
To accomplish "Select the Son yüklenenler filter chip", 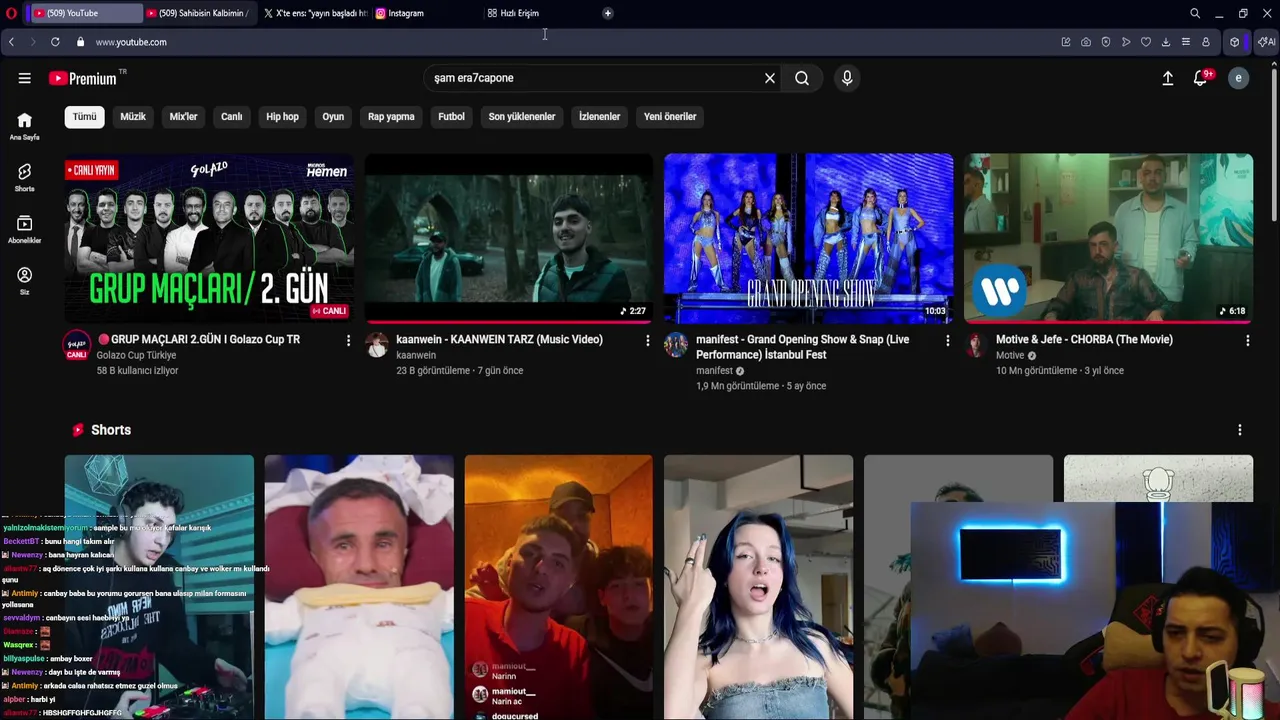I will point(522,117).
